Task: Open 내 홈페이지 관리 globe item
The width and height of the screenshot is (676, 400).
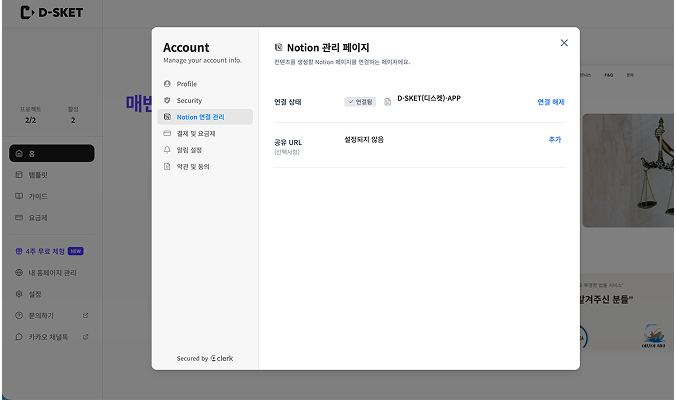Action: click(x=50, y=272)
